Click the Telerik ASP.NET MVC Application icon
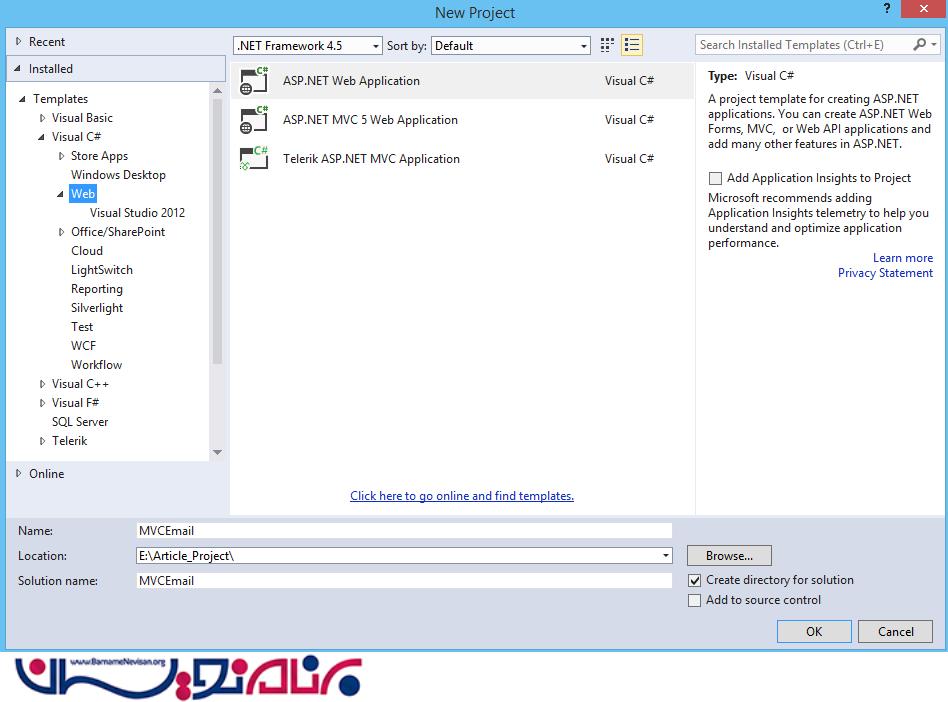The height and width of the screenshot is (702, 948). (x=254, y=159)
